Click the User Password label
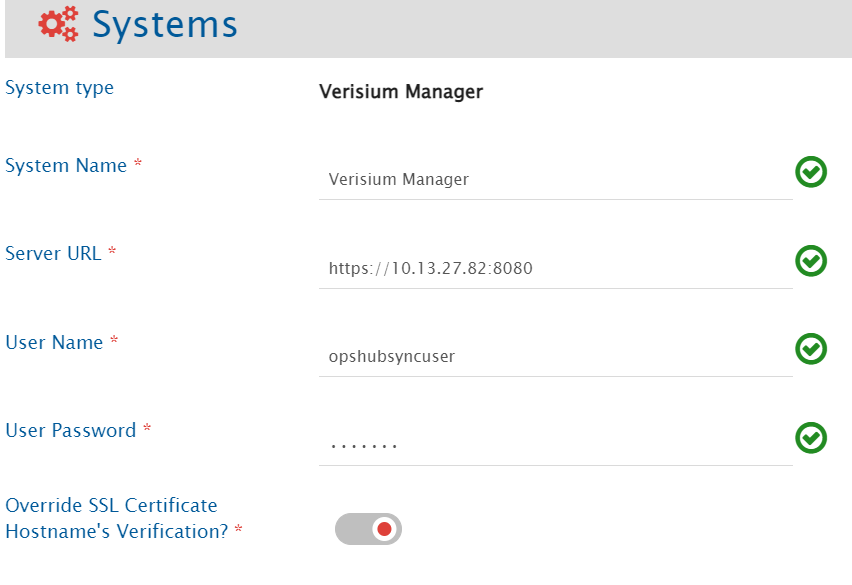The image size is (852, 585). point(70,430)
